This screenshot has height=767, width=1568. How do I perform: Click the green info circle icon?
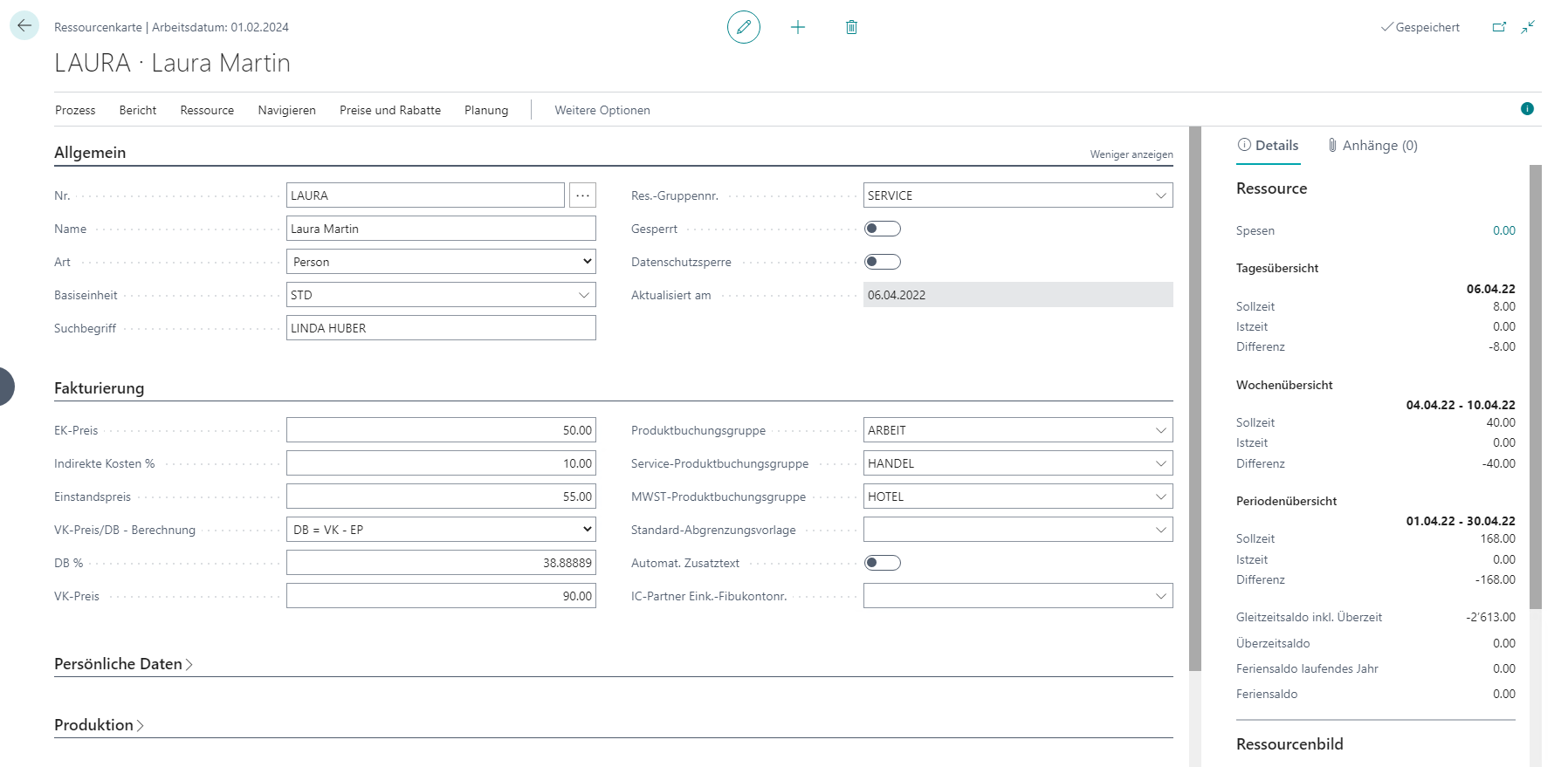pos(1527,109)
